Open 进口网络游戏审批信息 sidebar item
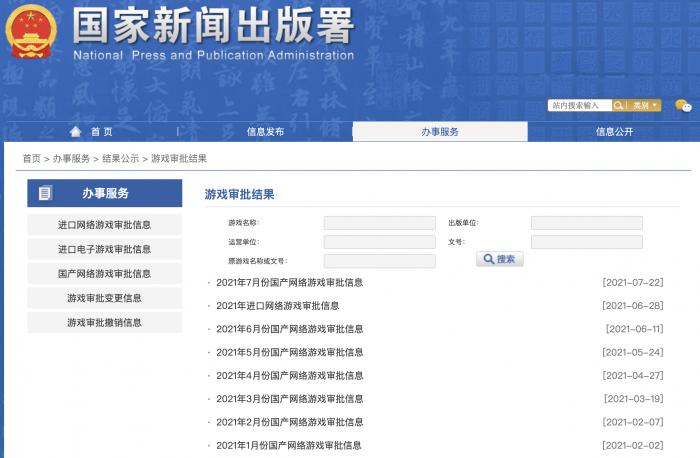Image resolution: width=700 pixels, height=458 pixels. [104, 225]
